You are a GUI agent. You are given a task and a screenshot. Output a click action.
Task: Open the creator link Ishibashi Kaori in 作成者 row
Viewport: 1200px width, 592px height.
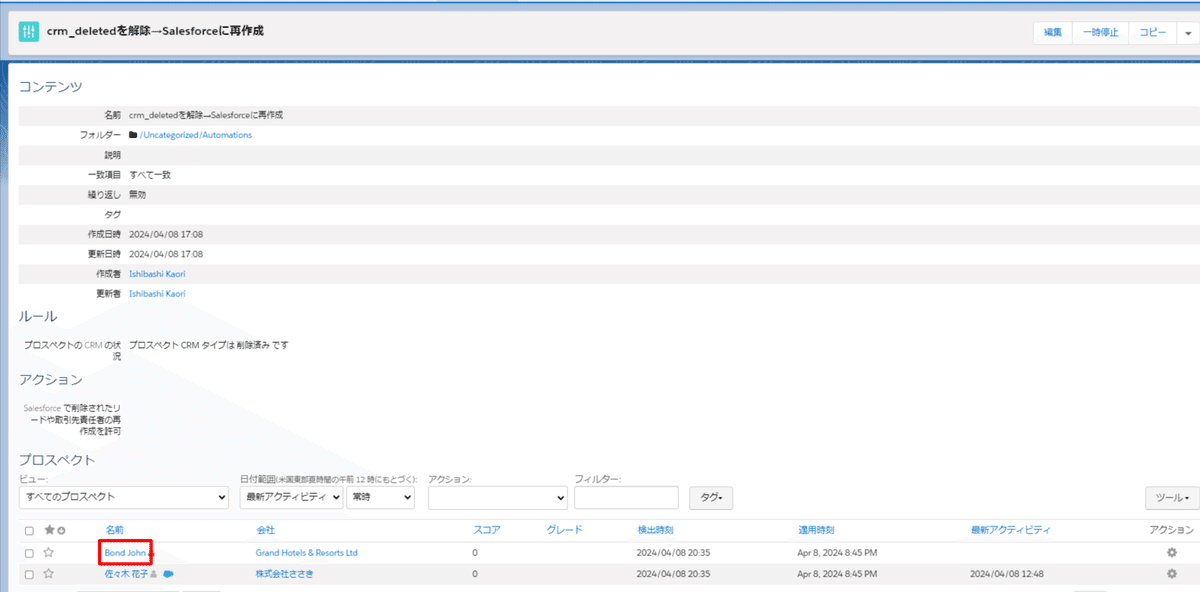[157, 274]
